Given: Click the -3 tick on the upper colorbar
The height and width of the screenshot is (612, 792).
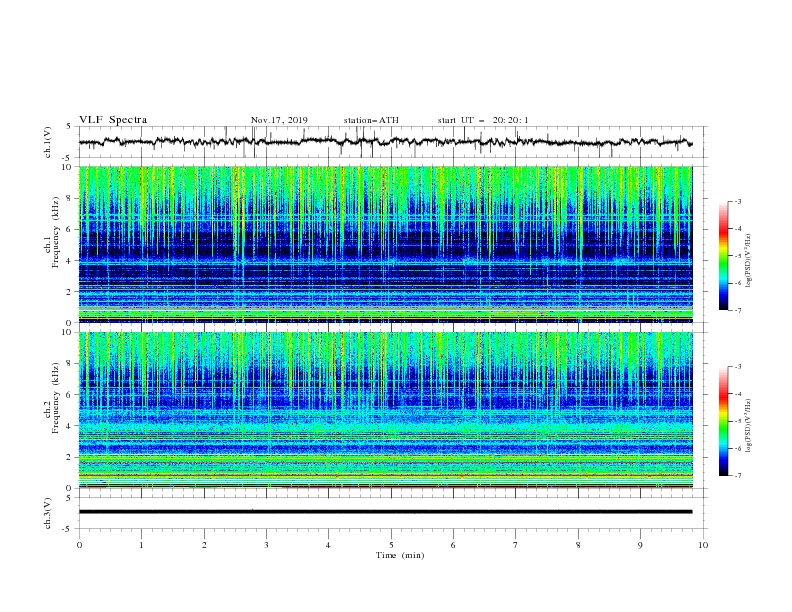Looking at the screenshot, I should pos(737,201).
